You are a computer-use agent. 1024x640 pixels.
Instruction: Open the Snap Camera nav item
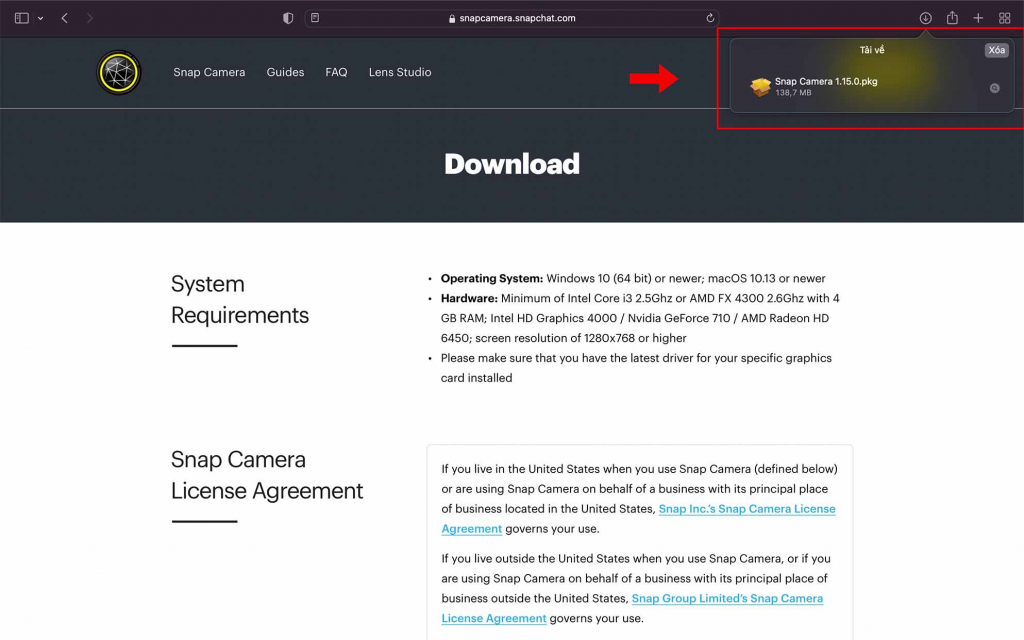pos(209,72)
